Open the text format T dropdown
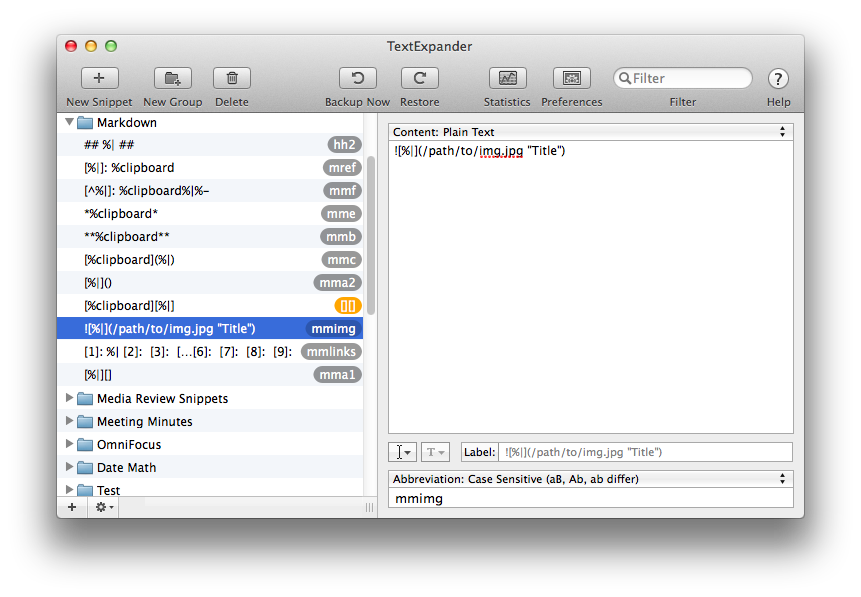 point(435,452)
